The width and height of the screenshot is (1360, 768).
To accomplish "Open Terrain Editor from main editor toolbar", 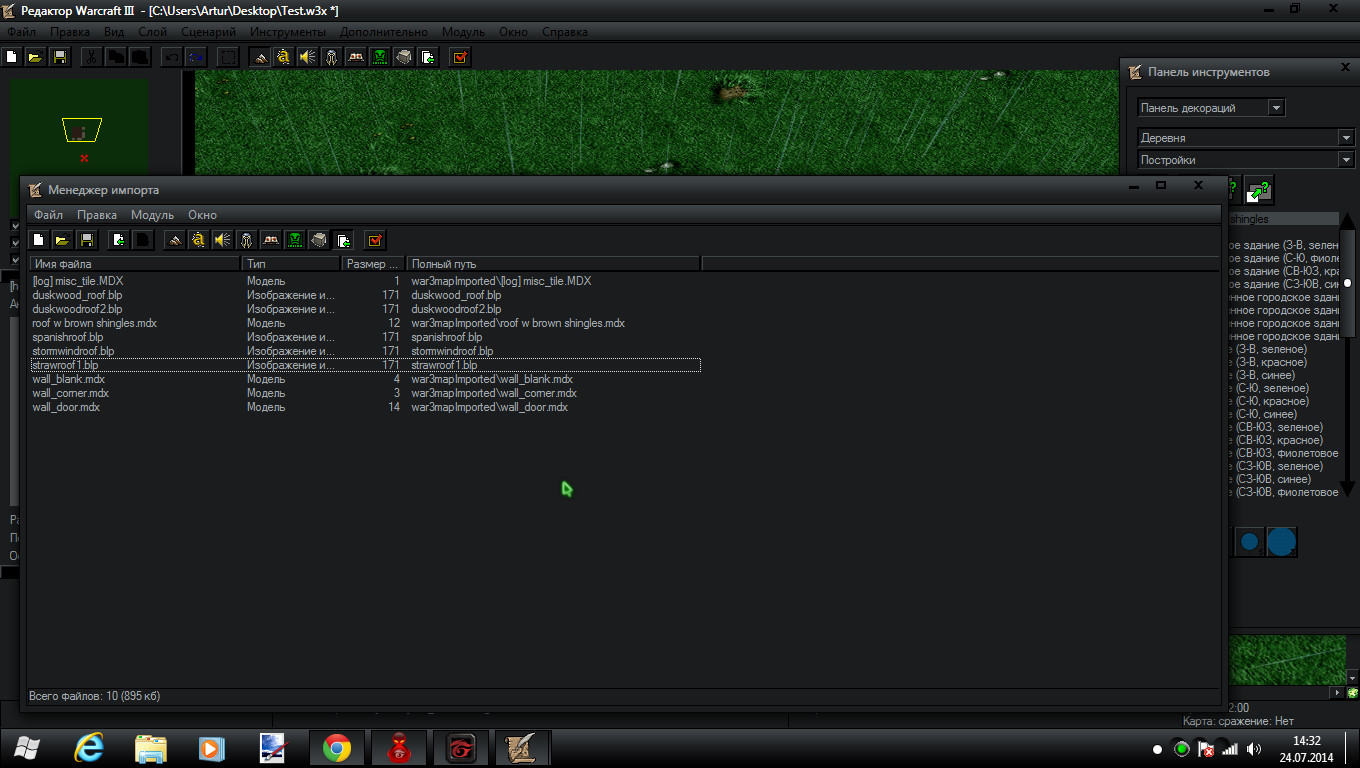I will [x=260, y=57].
